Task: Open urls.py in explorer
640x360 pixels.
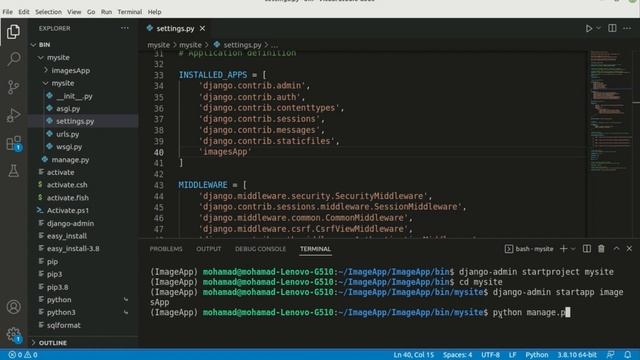Action: pyautogui.click(x=67, y=134)
